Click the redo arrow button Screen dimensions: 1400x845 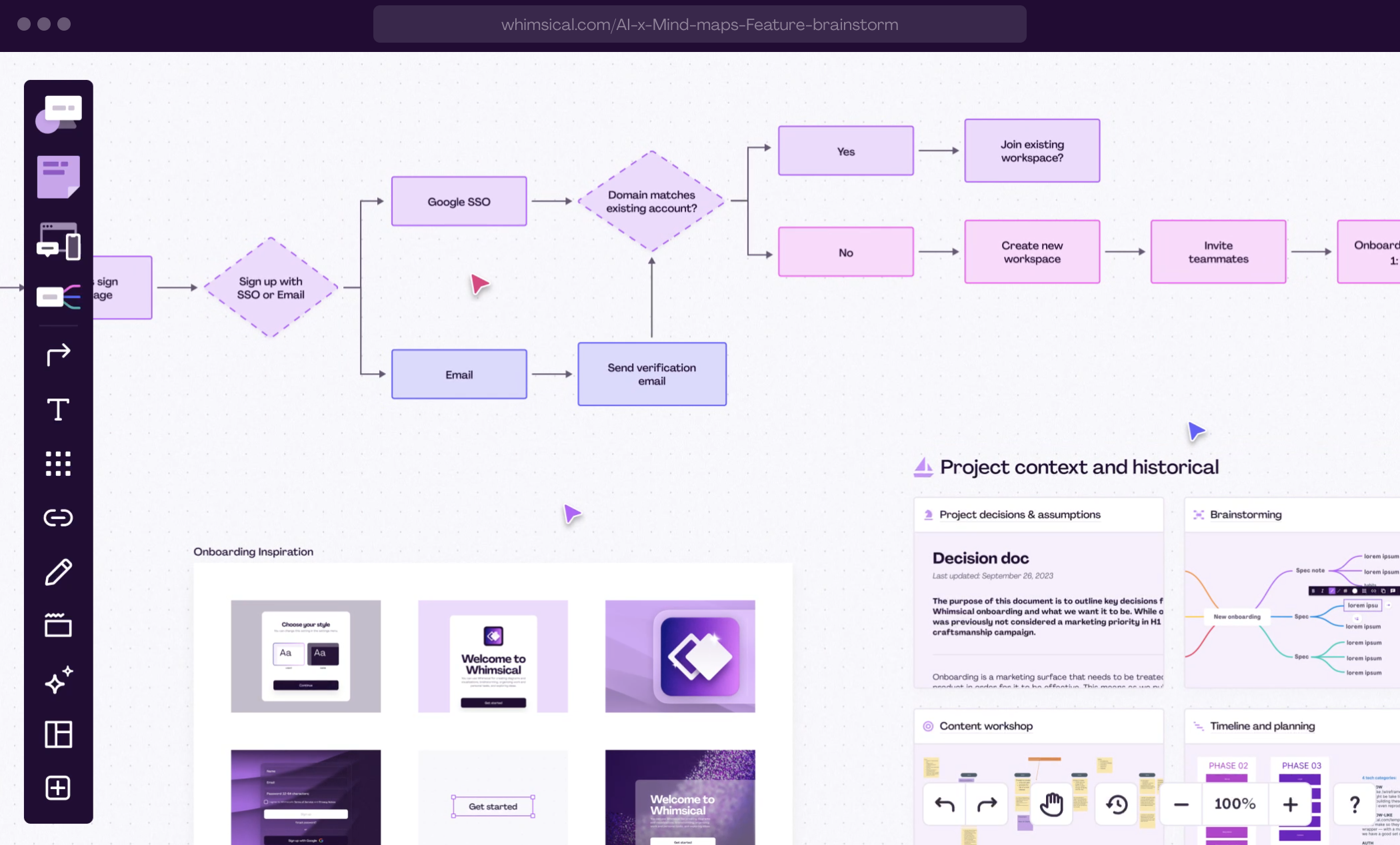987,804
